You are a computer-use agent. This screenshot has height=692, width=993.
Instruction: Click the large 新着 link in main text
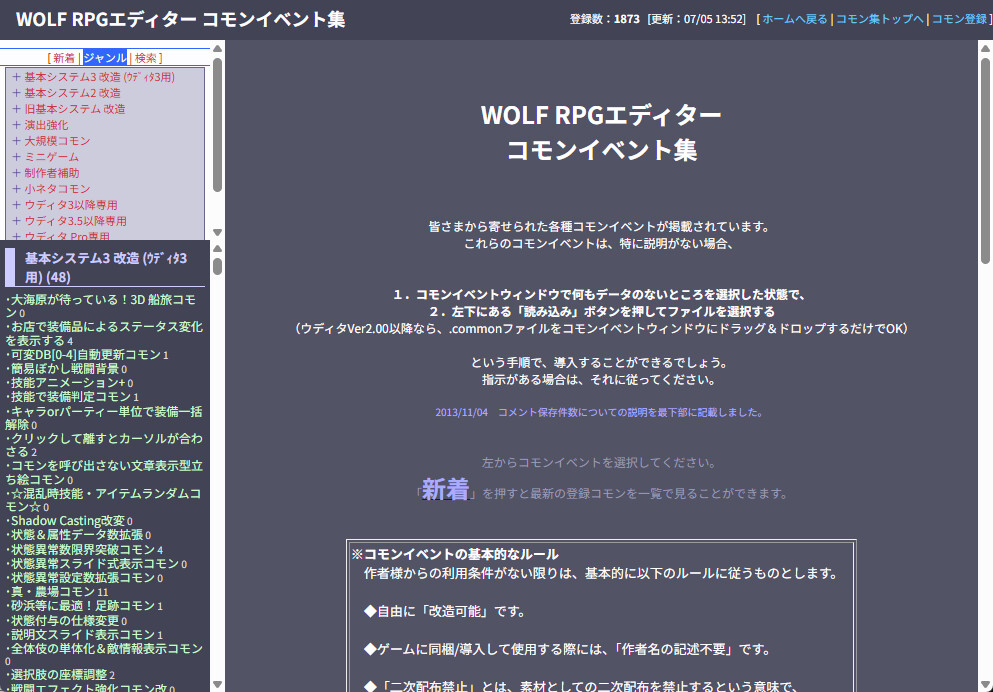(445, 489)
